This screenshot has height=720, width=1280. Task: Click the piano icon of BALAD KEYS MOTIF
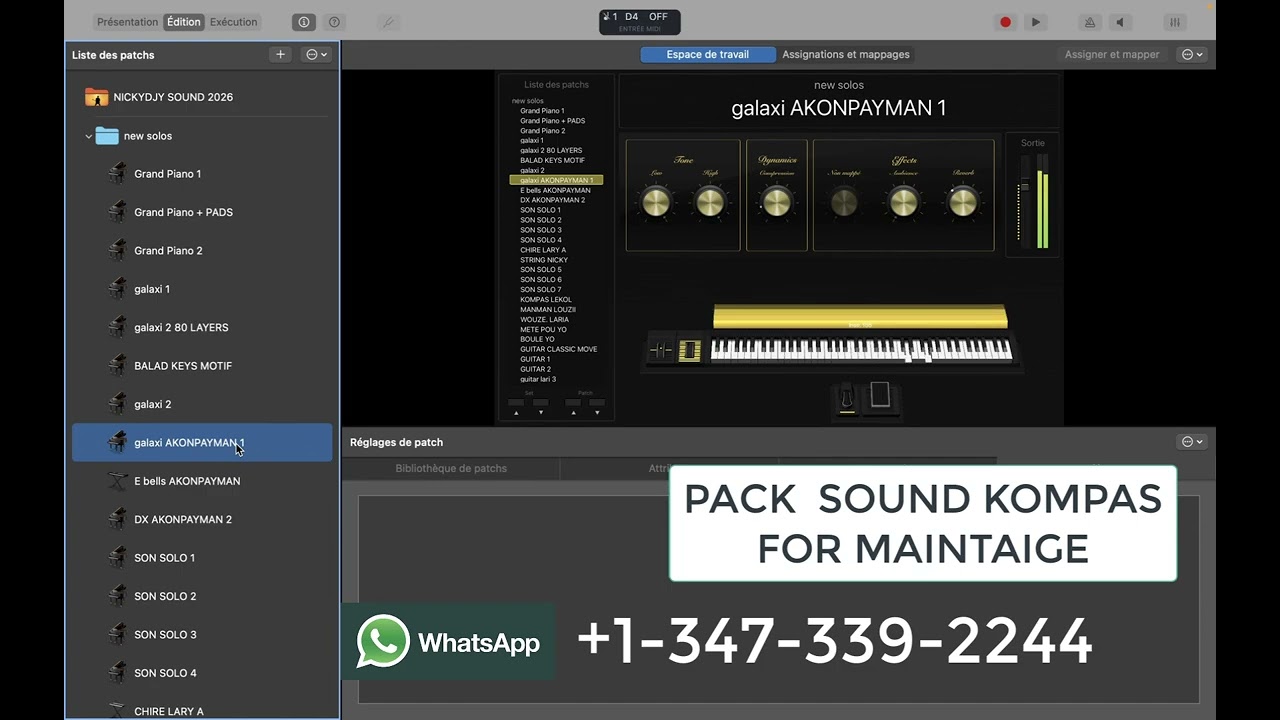pos(117,365)
